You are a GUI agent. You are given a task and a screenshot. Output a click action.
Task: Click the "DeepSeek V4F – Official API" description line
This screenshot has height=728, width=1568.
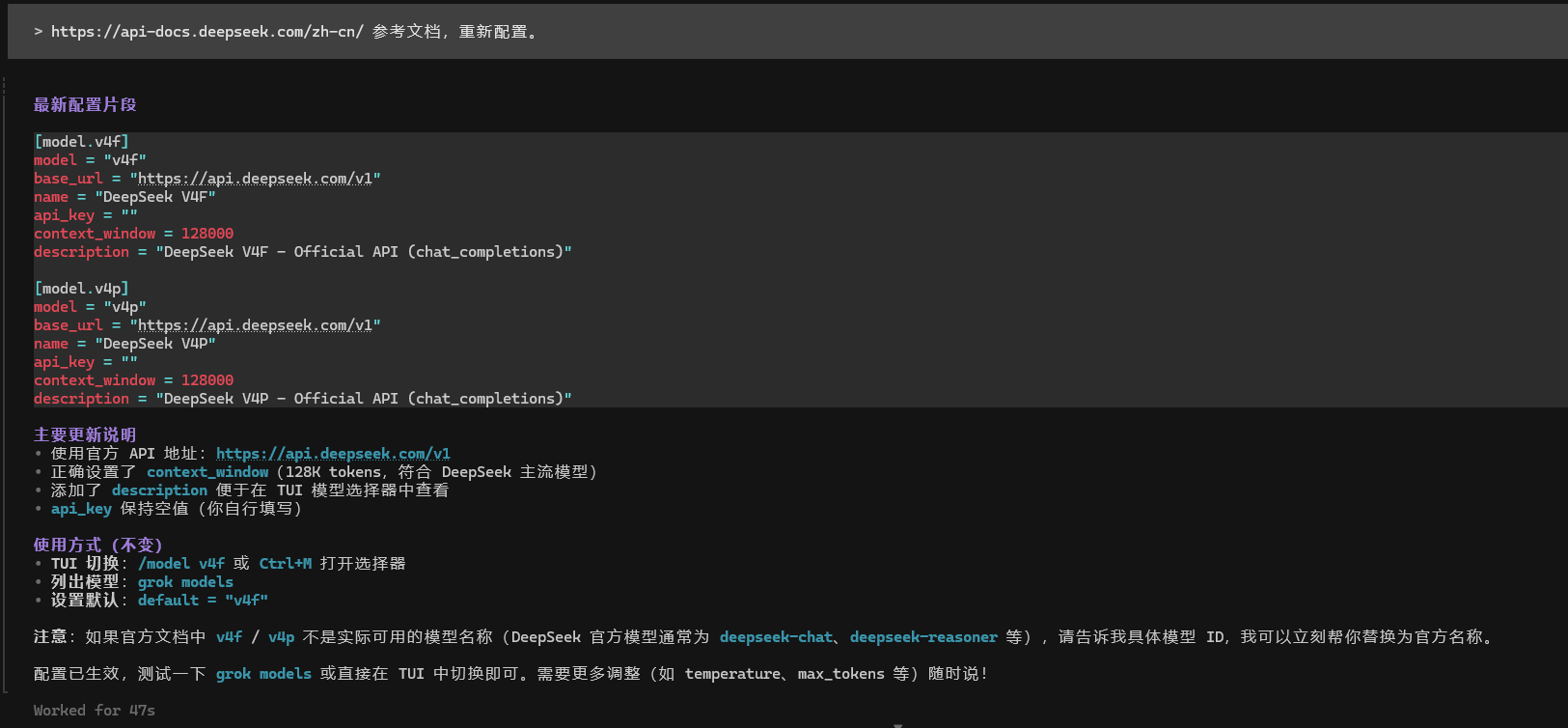303,252
